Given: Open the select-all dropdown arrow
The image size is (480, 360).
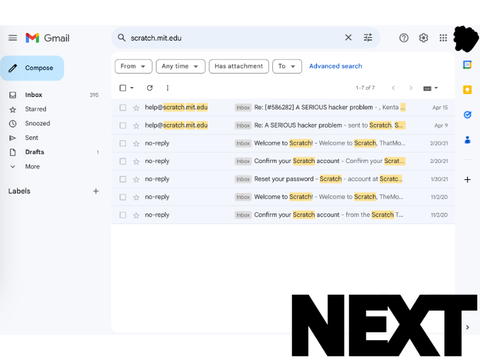Looking at the screenshot, I should (132, 88).
